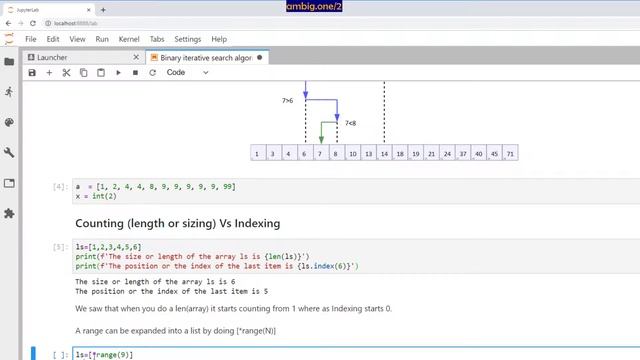640x360 pixels.
Task: Show open tabs sidebar panel
Action: click(9, 183)
